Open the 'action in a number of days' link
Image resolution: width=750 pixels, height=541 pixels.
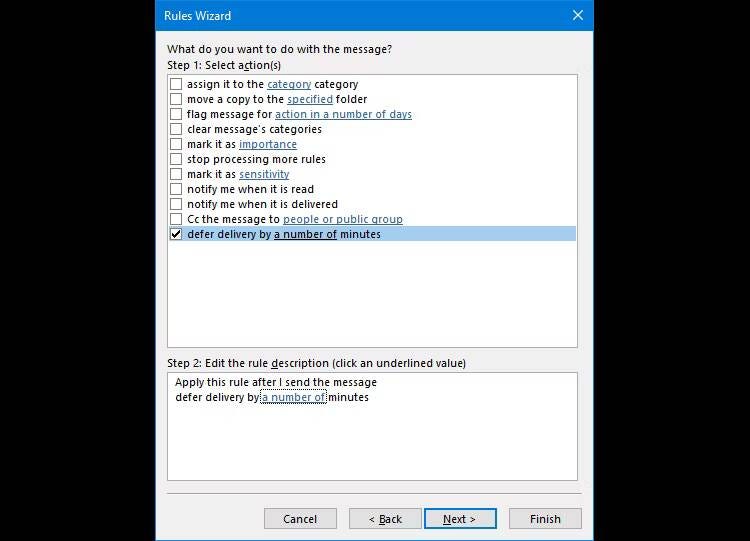pos(343,114)
